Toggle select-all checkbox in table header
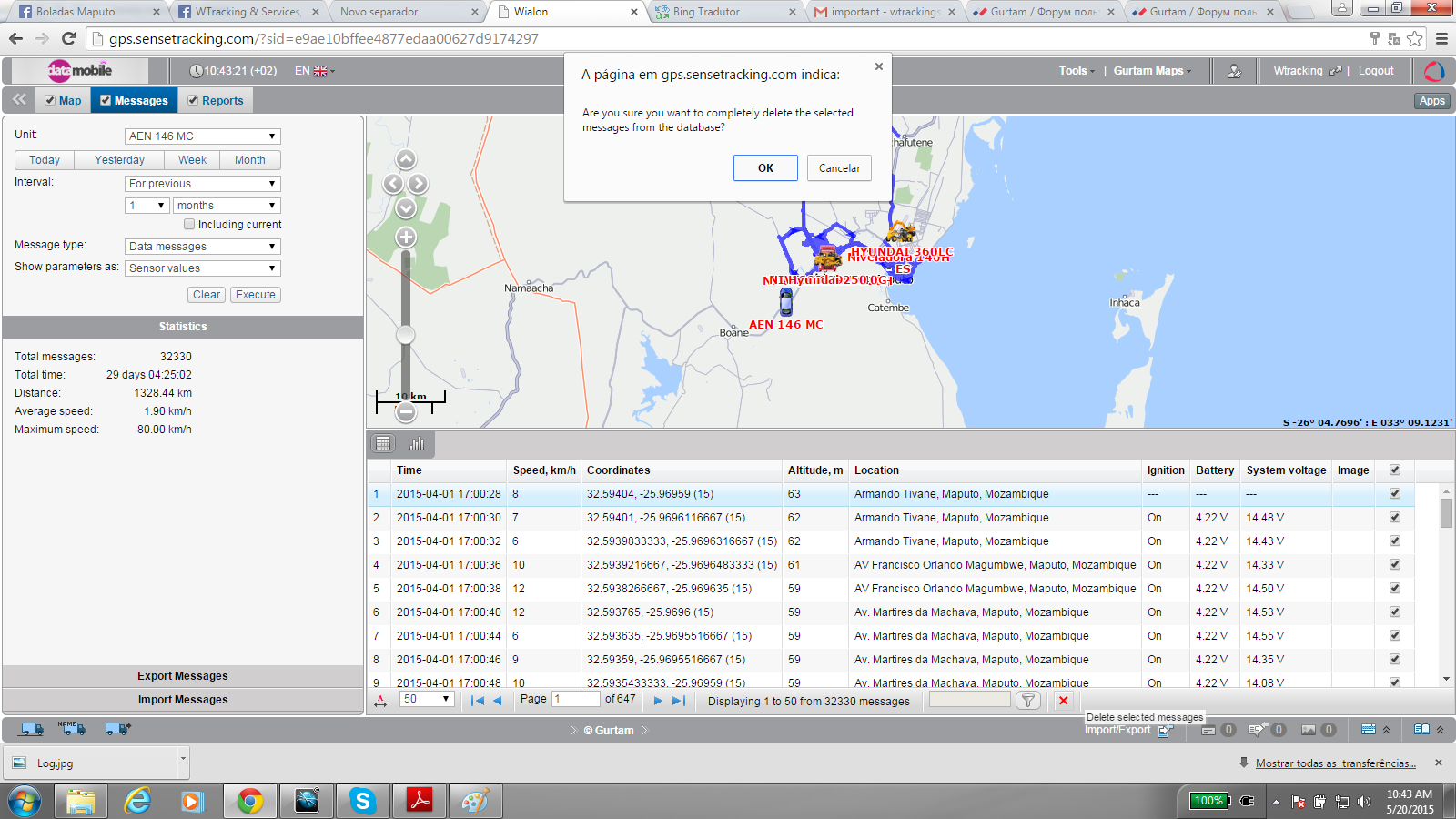 tap(1394, 470)
